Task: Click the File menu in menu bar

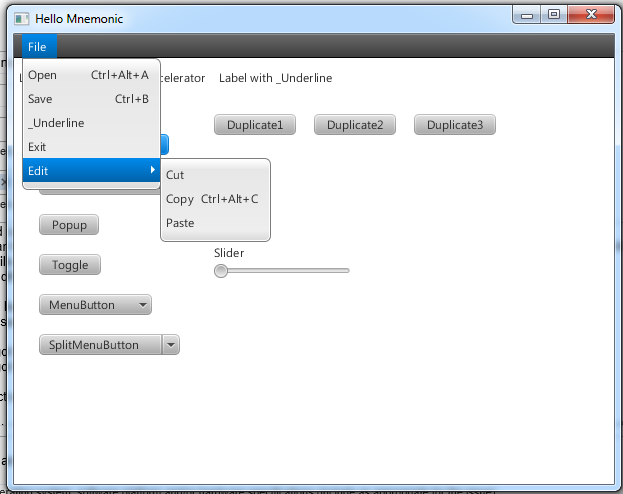Action: point(37,47)
